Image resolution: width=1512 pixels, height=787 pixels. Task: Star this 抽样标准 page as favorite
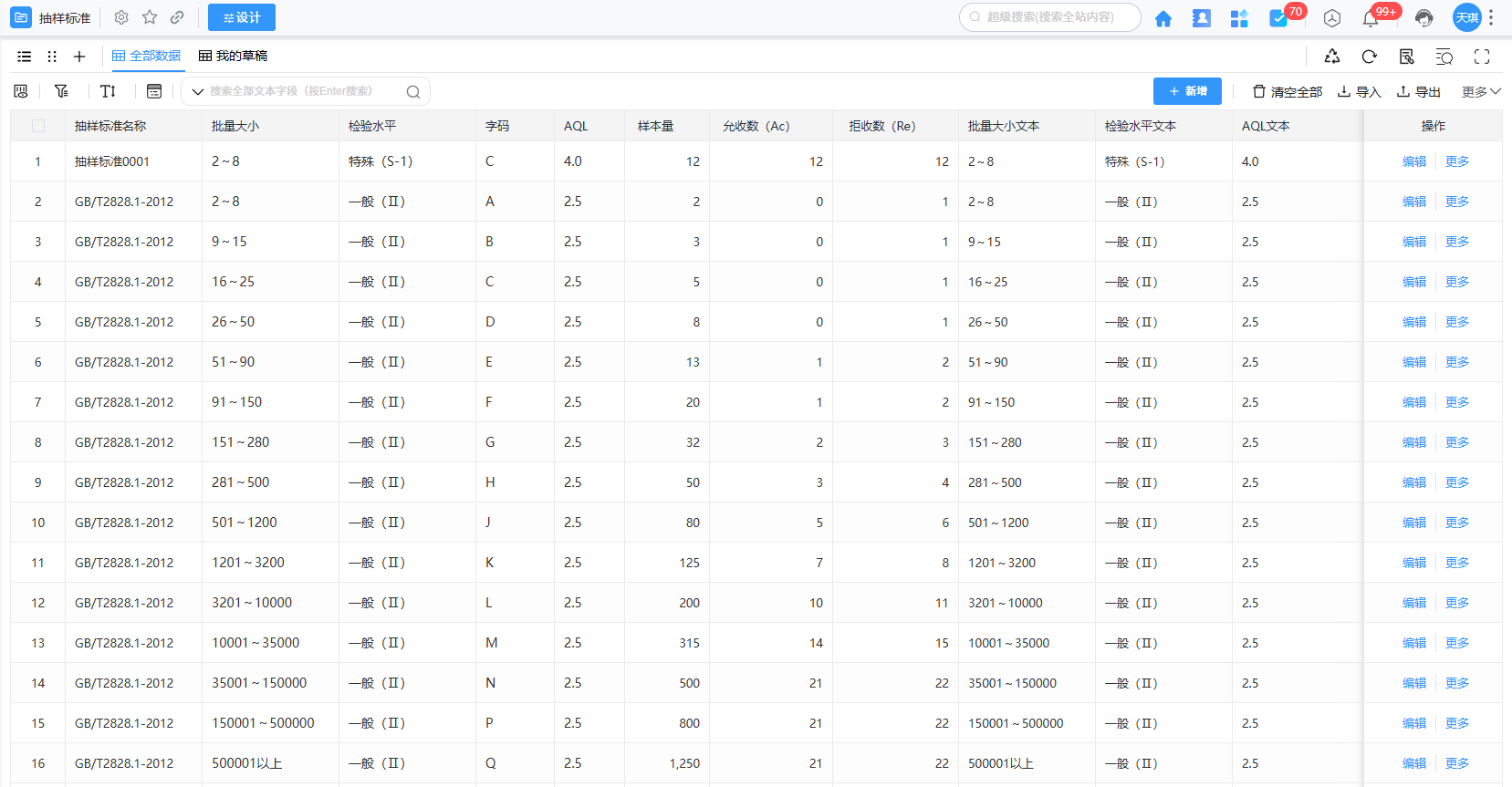coord(150,17)
